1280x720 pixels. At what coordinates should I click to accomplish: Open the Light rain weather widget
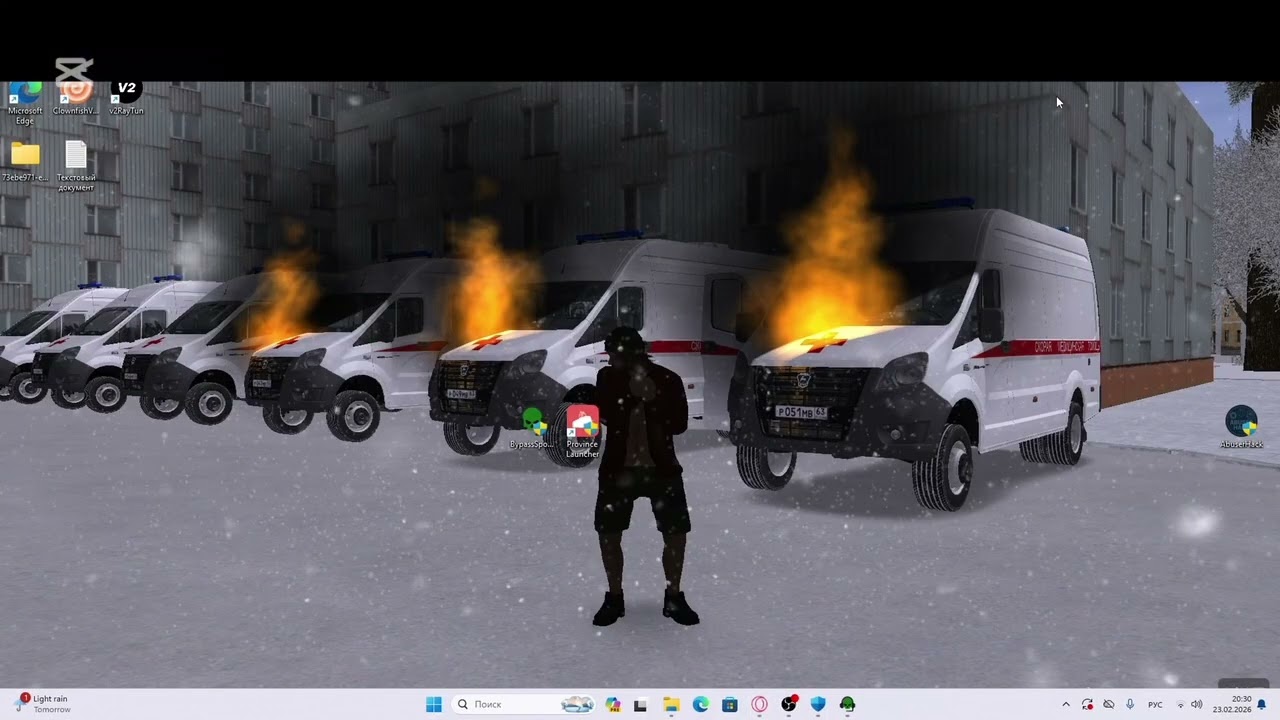coord(43,704)
